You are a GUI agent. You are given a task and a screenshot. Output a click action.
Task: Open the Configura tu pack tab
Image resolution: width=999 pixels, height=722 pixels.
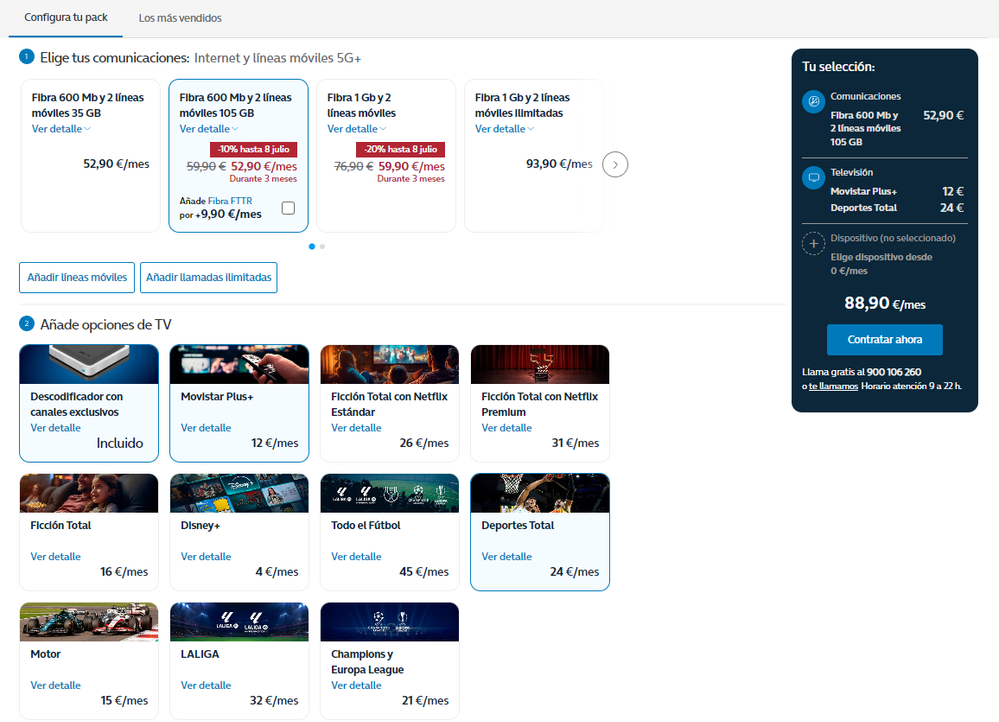(x=66, y=18)
